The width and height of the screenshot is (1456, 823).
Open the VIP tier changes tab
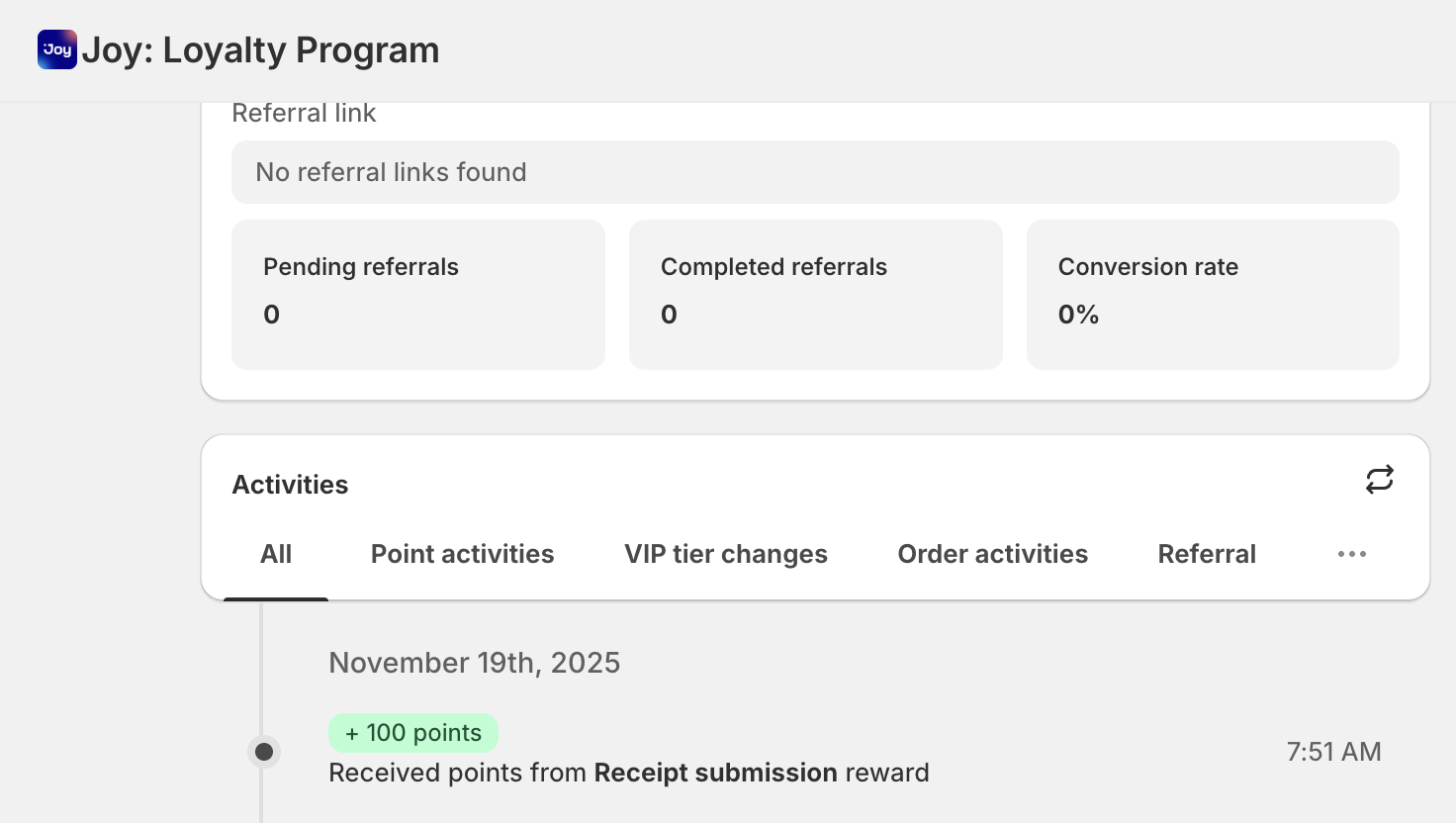(726, 554)
